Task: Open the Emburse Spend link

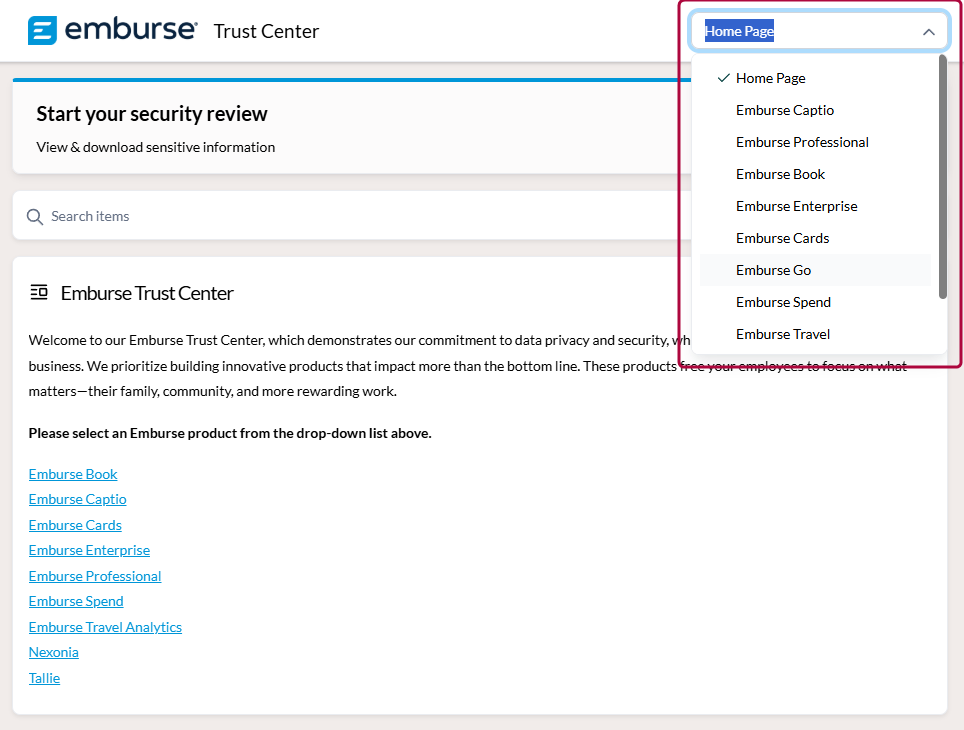Action: coord(76,601)
